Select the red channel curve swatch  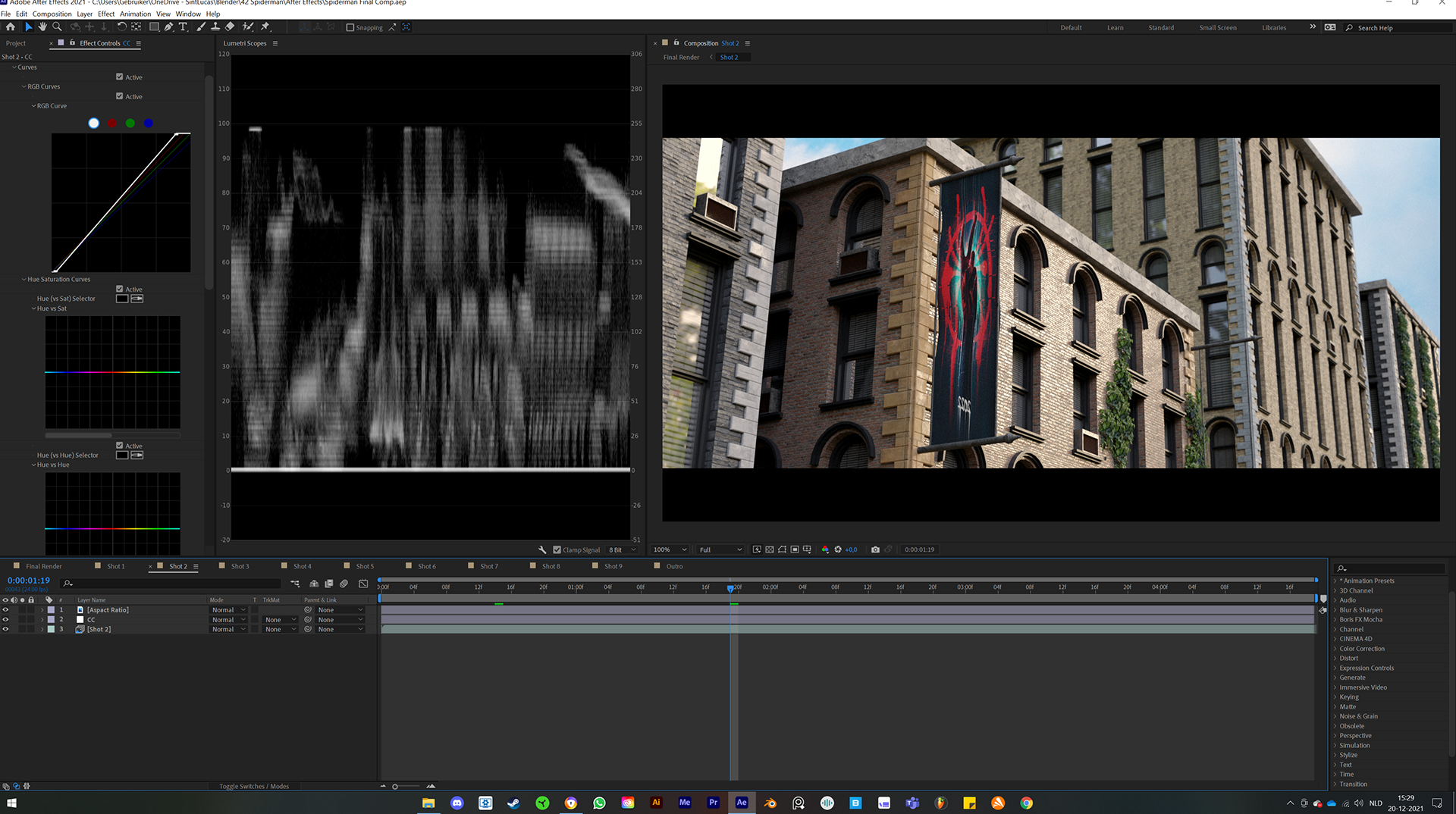coord(112,123)
